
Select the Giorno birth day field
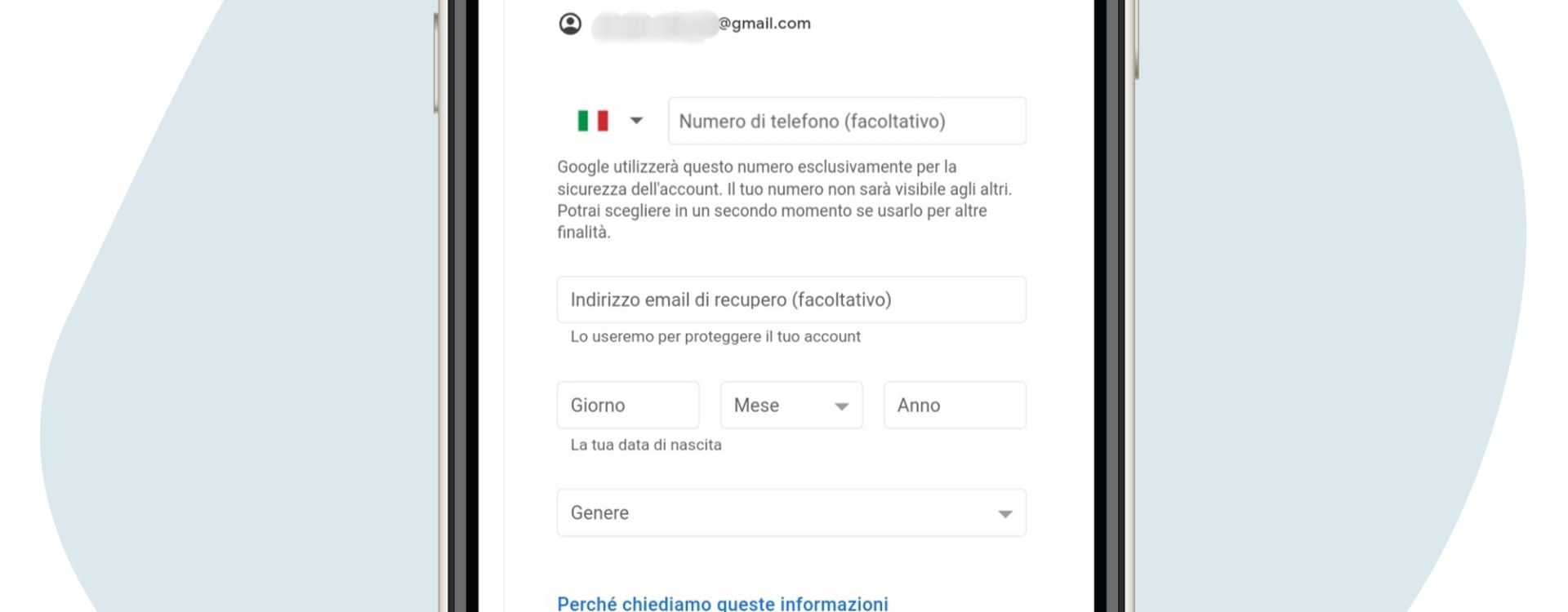(628, 405)
